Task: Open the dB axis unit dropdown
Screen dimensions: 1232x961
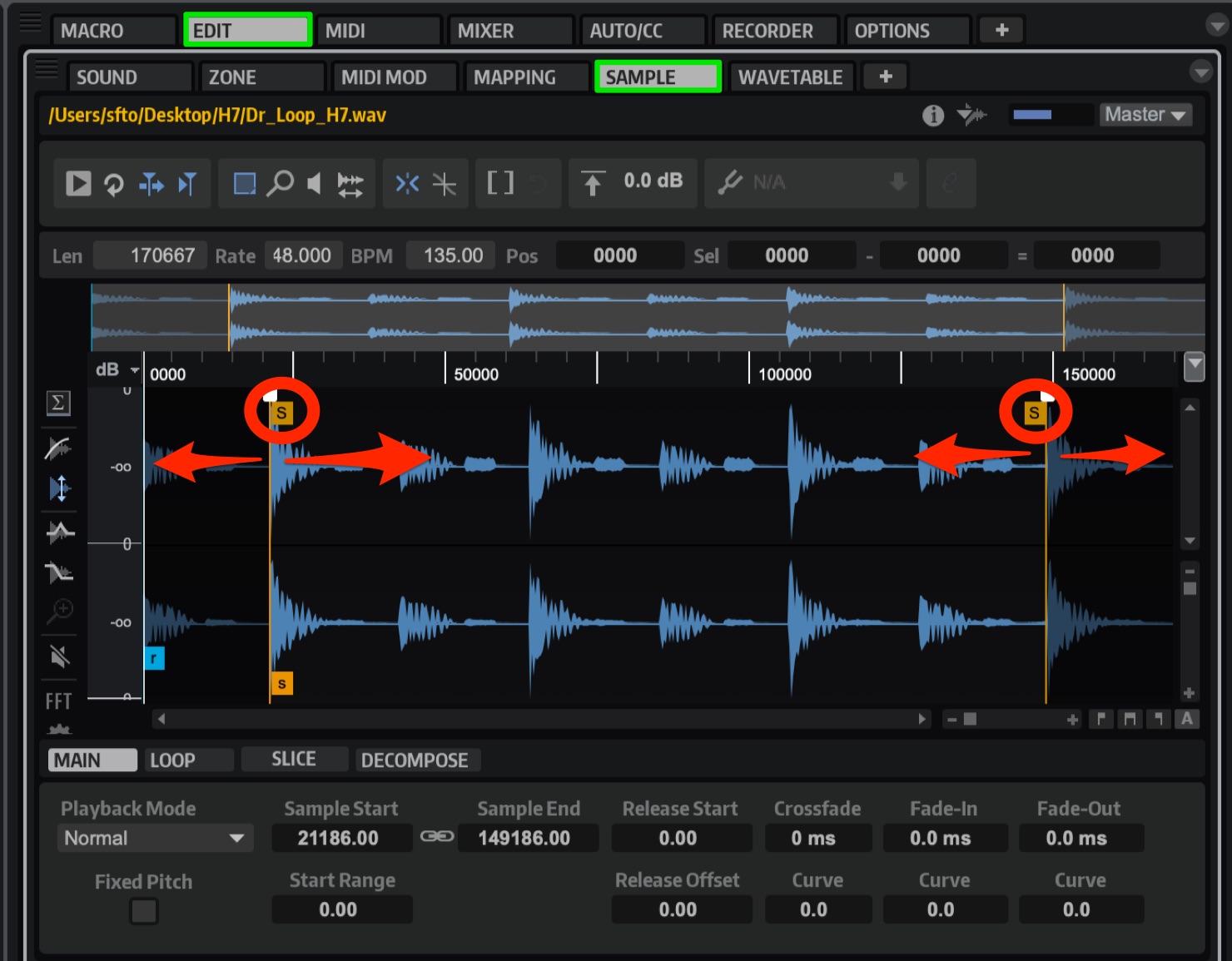Action: click(117, 369)
